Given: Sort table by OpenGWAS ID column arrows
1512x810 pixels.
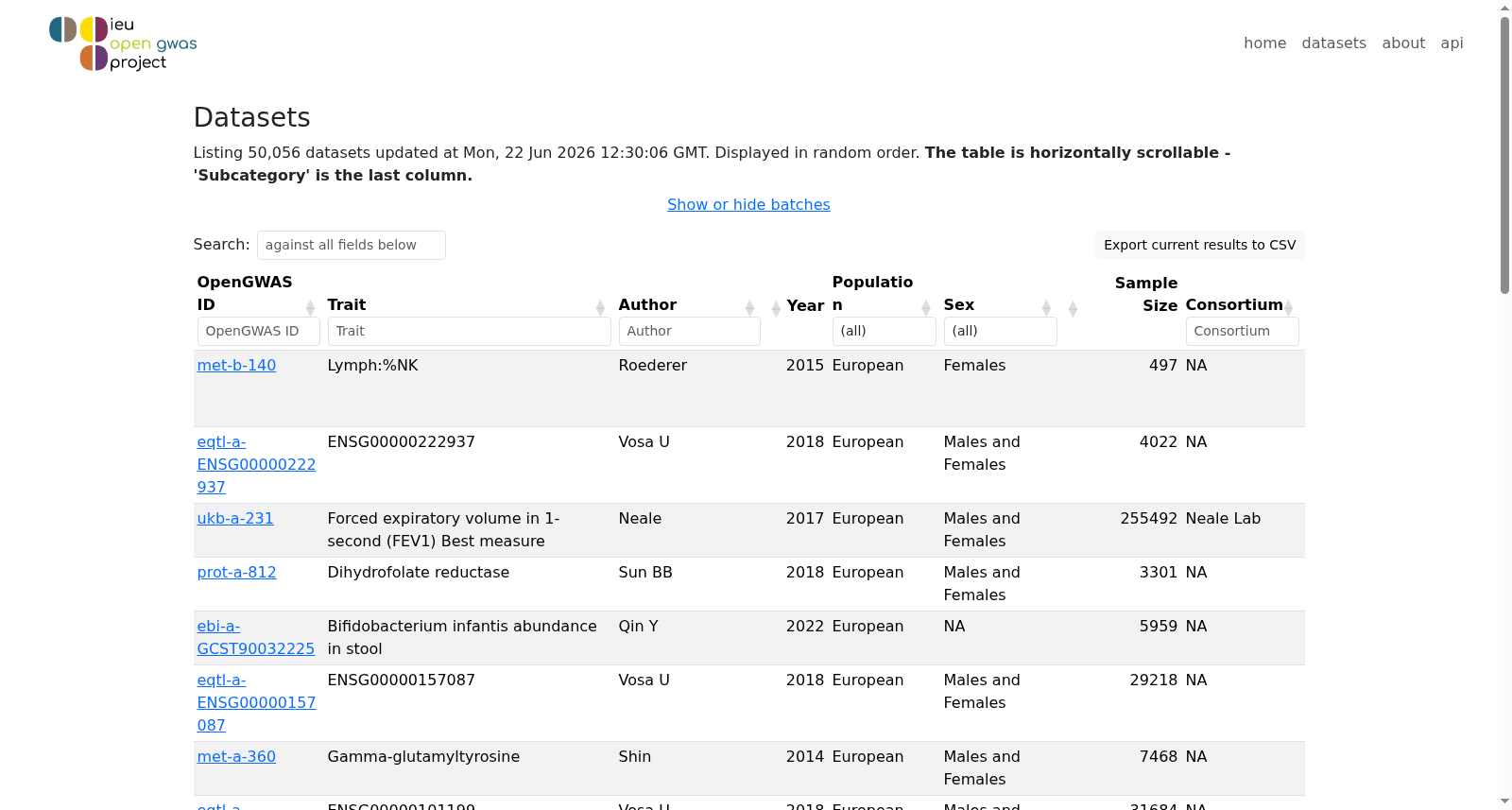Looking at the screenshot, I should coord(310,308).
